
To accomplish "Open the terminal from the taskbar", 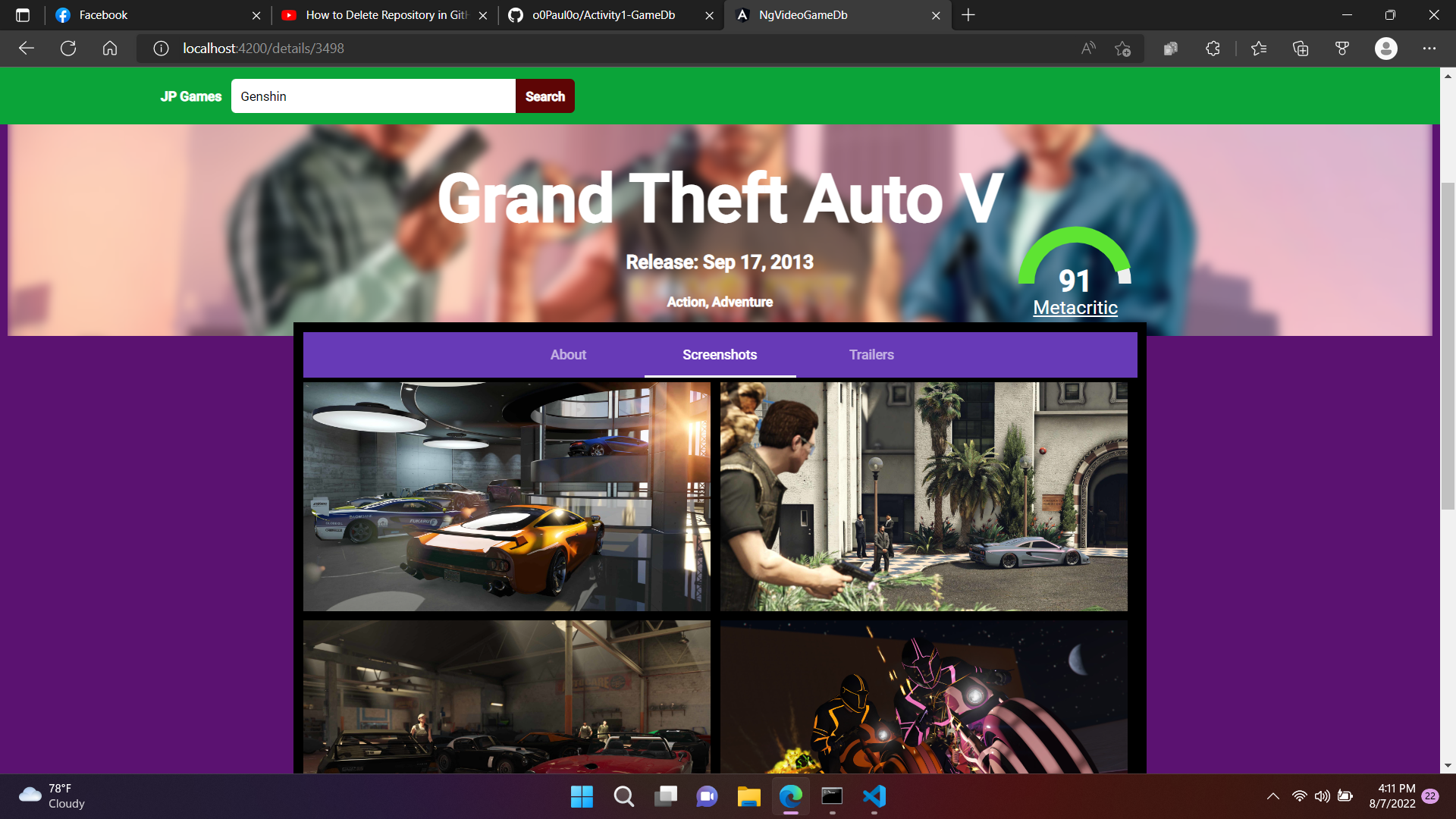I will pyautogui.click(x=832, y=796).
